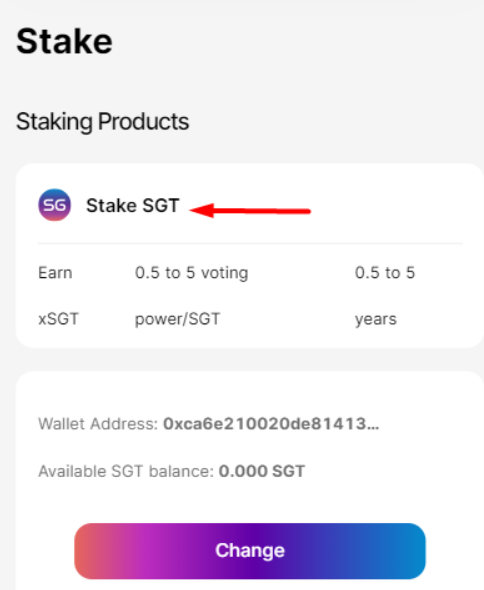
Task: Click the ellipsis ending the wallet address
Action: tap(373, 427)
